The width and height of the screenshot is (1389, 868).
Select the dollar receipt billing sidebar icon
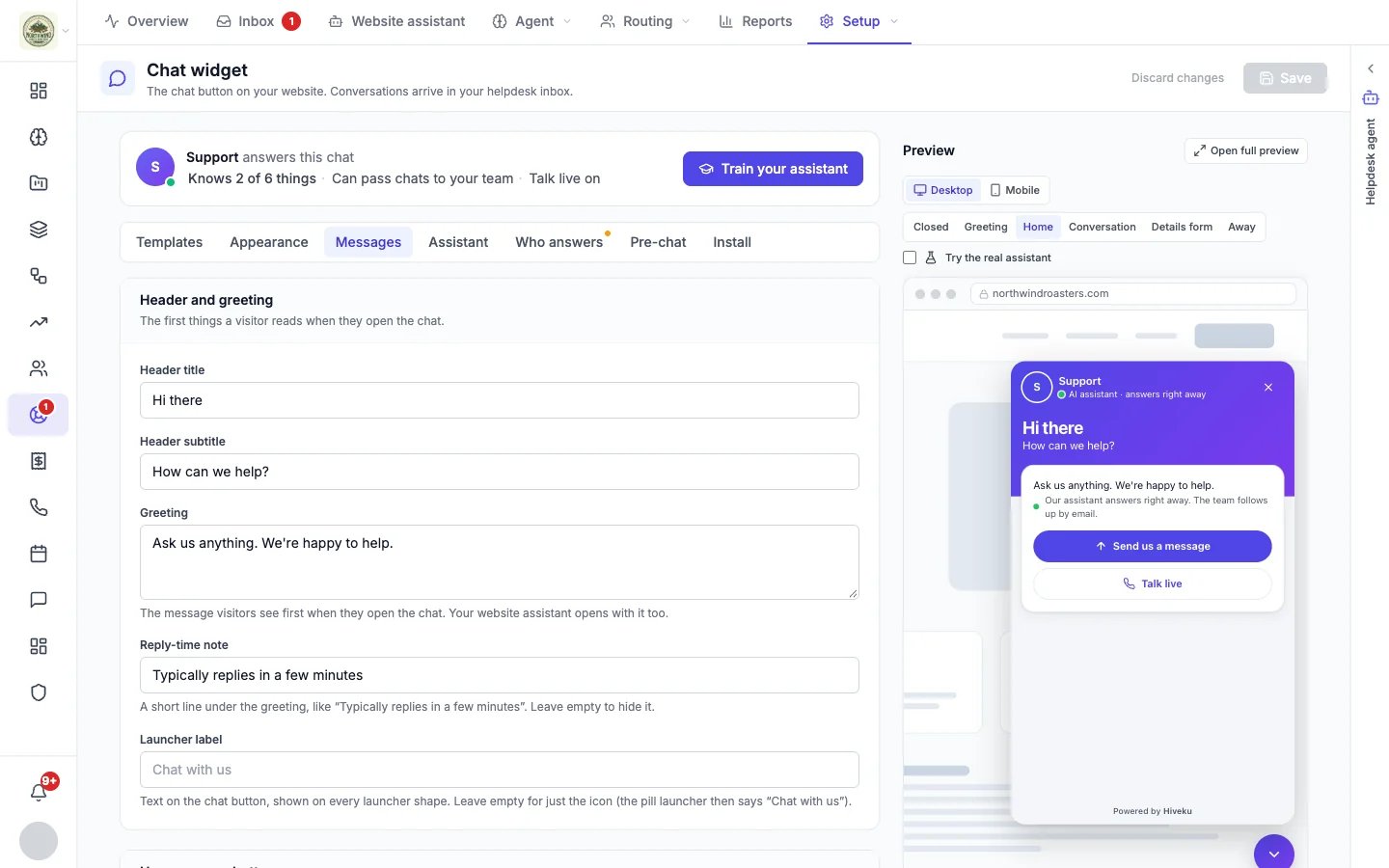tap(39, 461)
